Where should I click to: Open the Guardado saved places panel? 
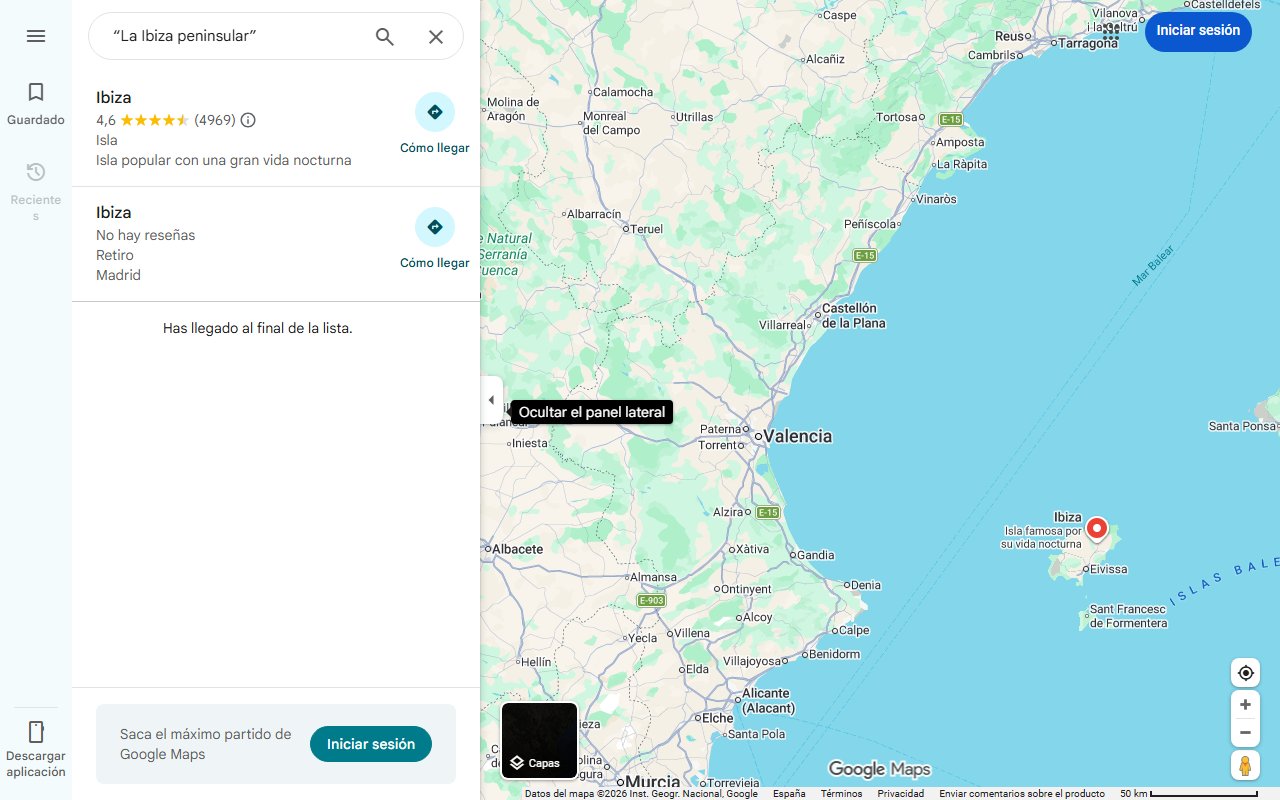coord(36,104)
